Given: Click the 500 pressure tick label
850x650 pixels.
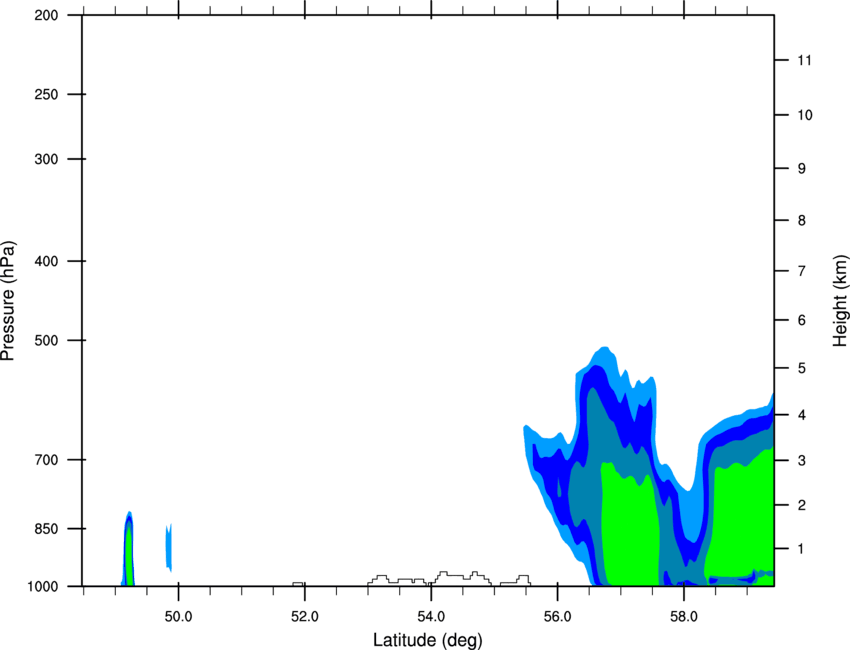Looking at the screenshot, I should pos(47,340).
